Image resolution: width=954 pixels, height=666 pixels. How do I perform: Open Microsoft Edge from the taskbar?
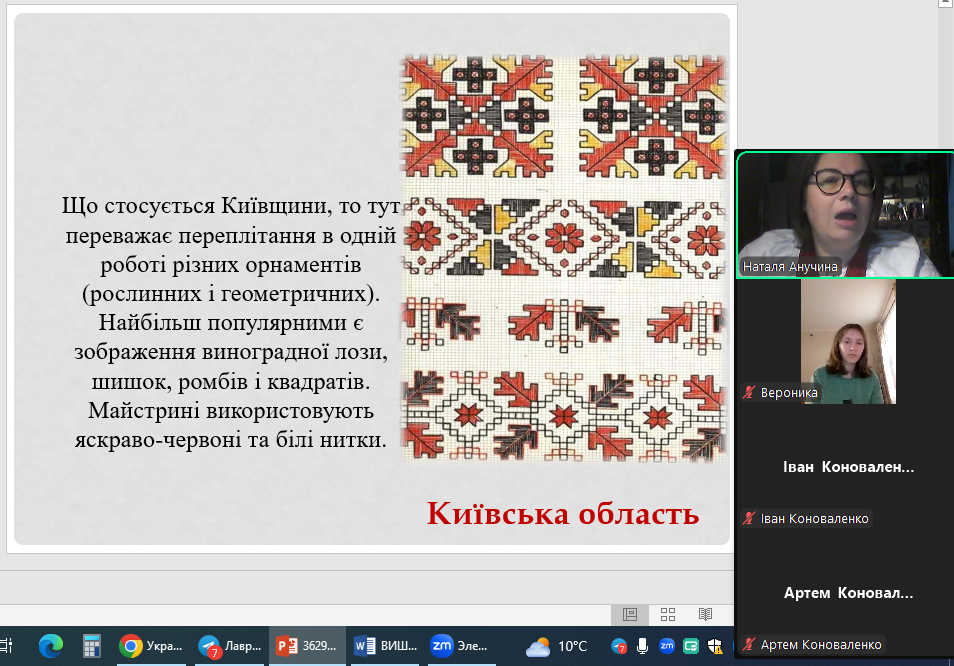(51, 646)
